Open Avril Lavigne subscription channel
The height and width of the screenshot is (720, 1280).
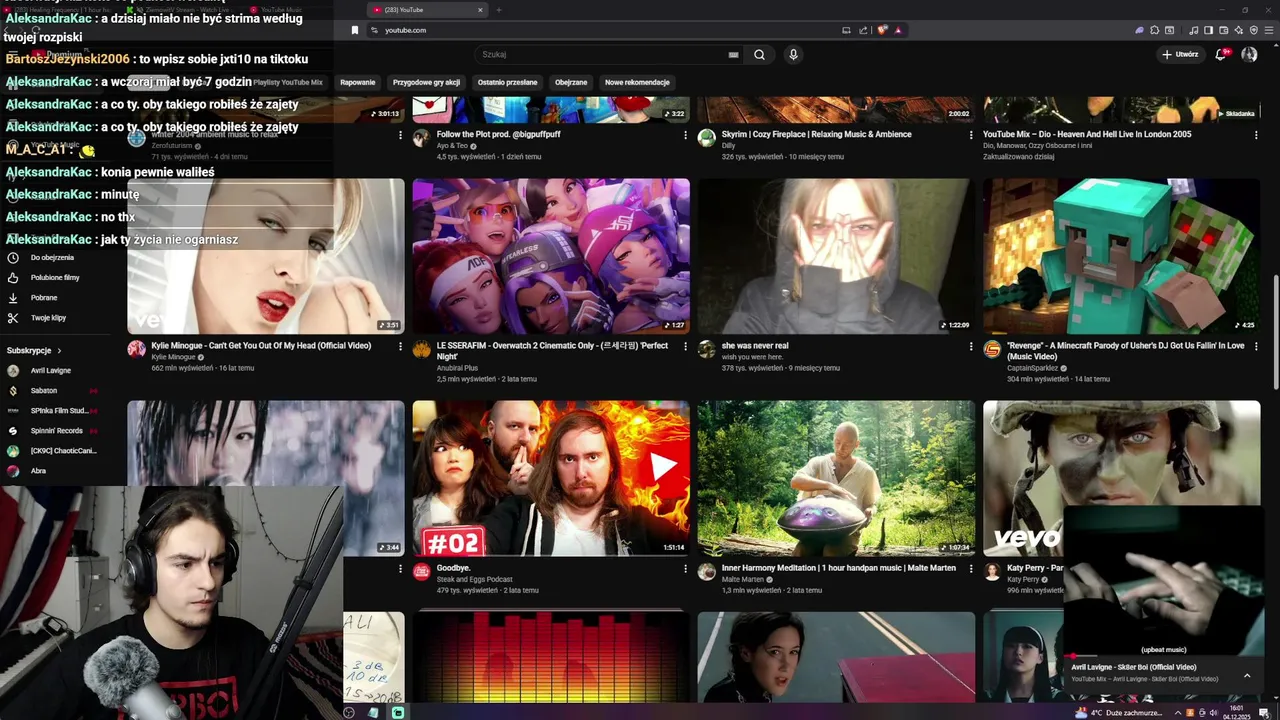50,370
